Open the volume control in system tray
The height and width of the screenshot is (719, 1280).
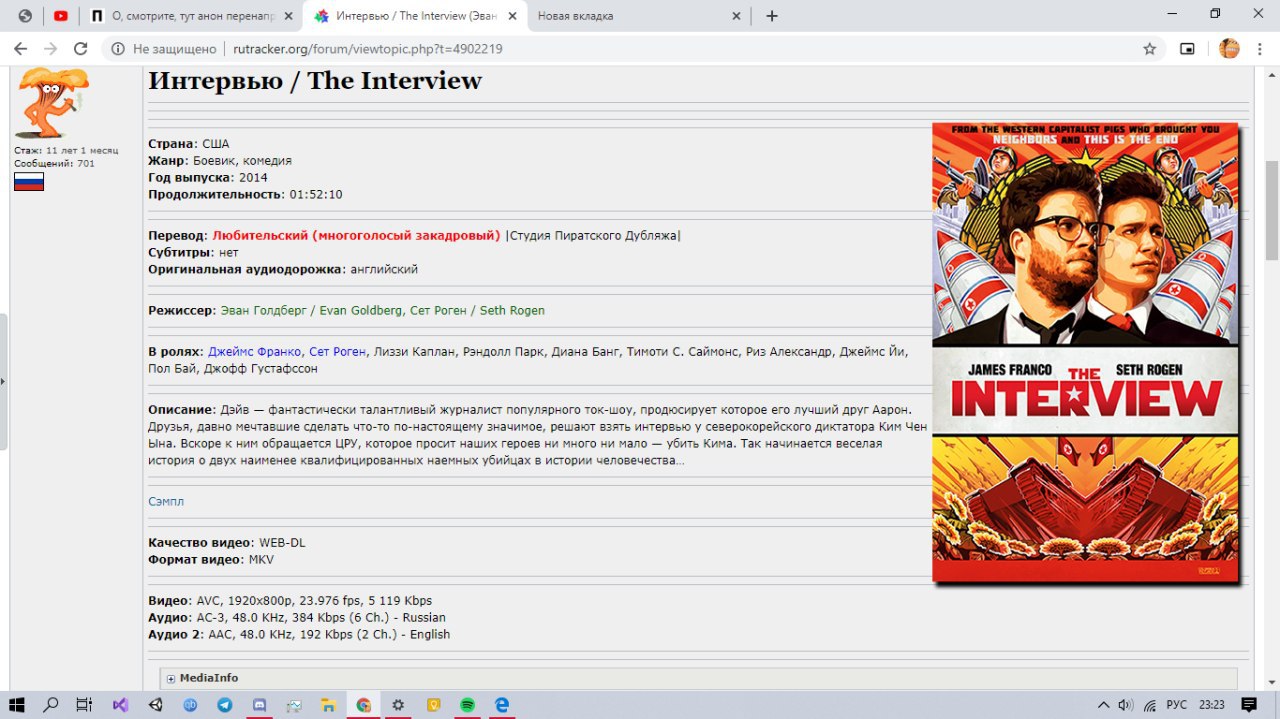[x=1126, y=705]
